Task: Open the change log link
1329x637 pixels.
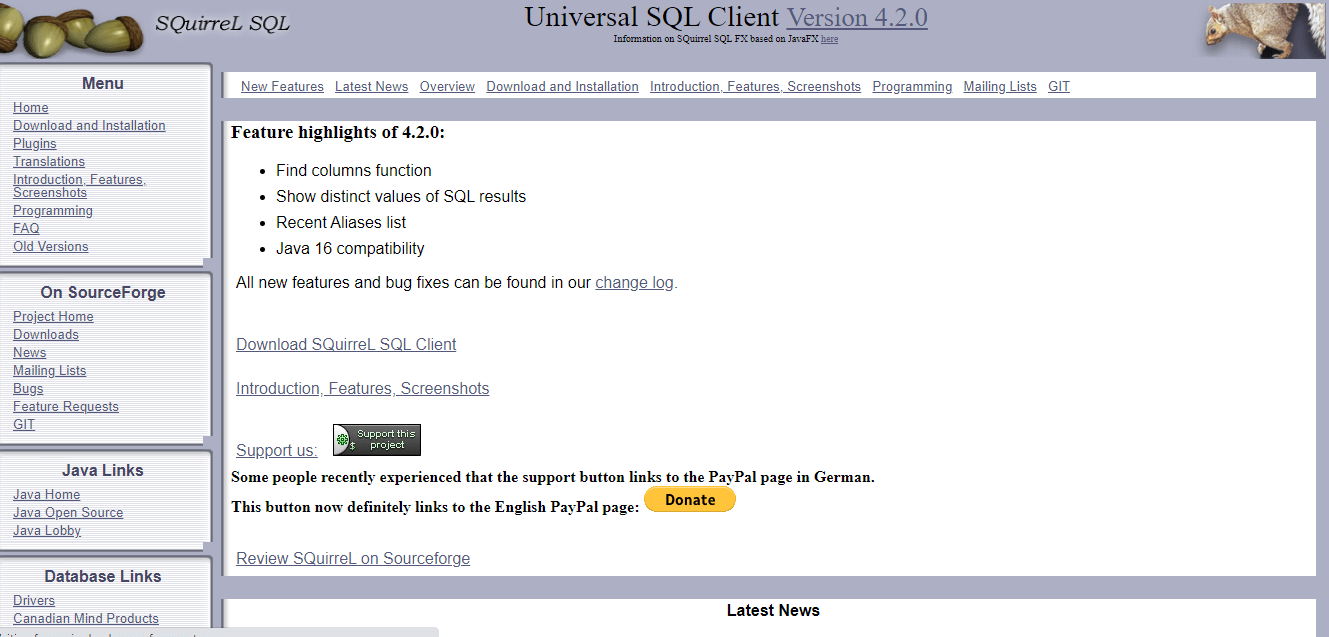Action: 634,283
